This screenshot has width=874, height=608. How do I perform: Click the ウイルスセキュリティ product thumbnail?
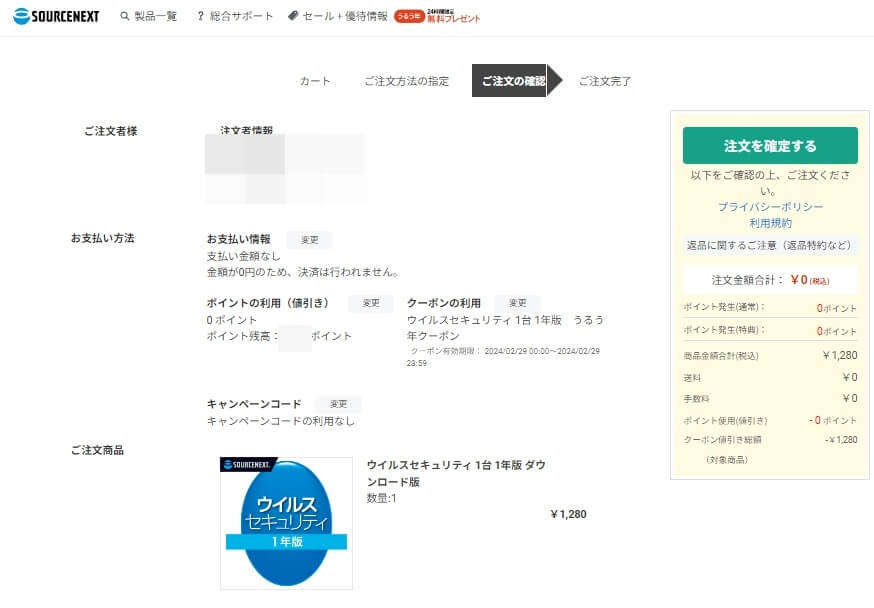(x=287, y=523)
